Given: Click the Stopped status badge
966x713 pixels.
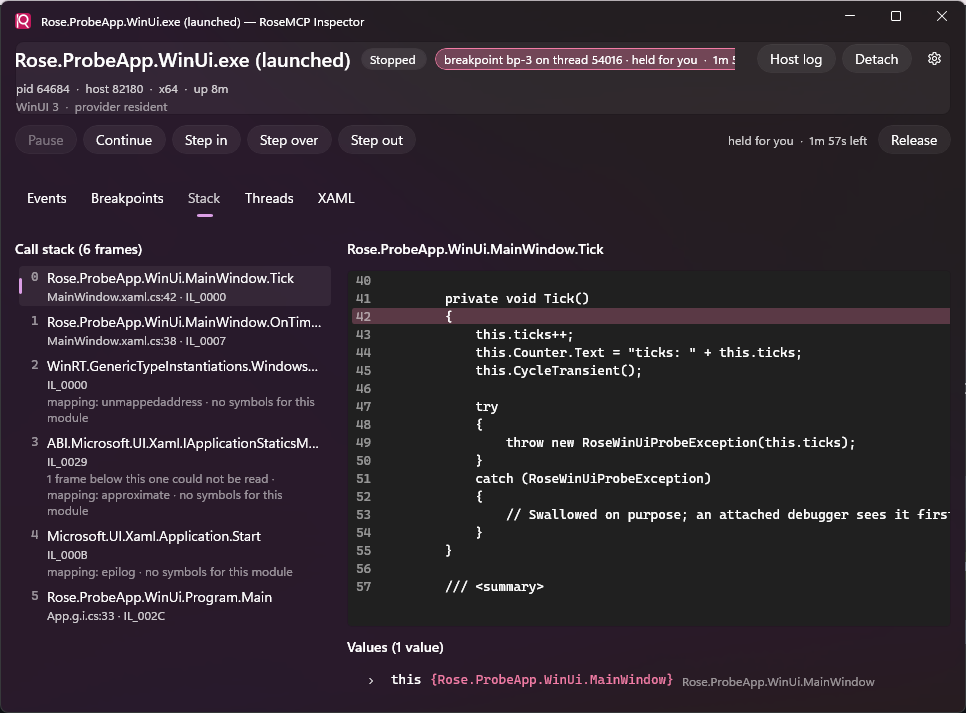Looking at the screenshot, I should [392, 60].
